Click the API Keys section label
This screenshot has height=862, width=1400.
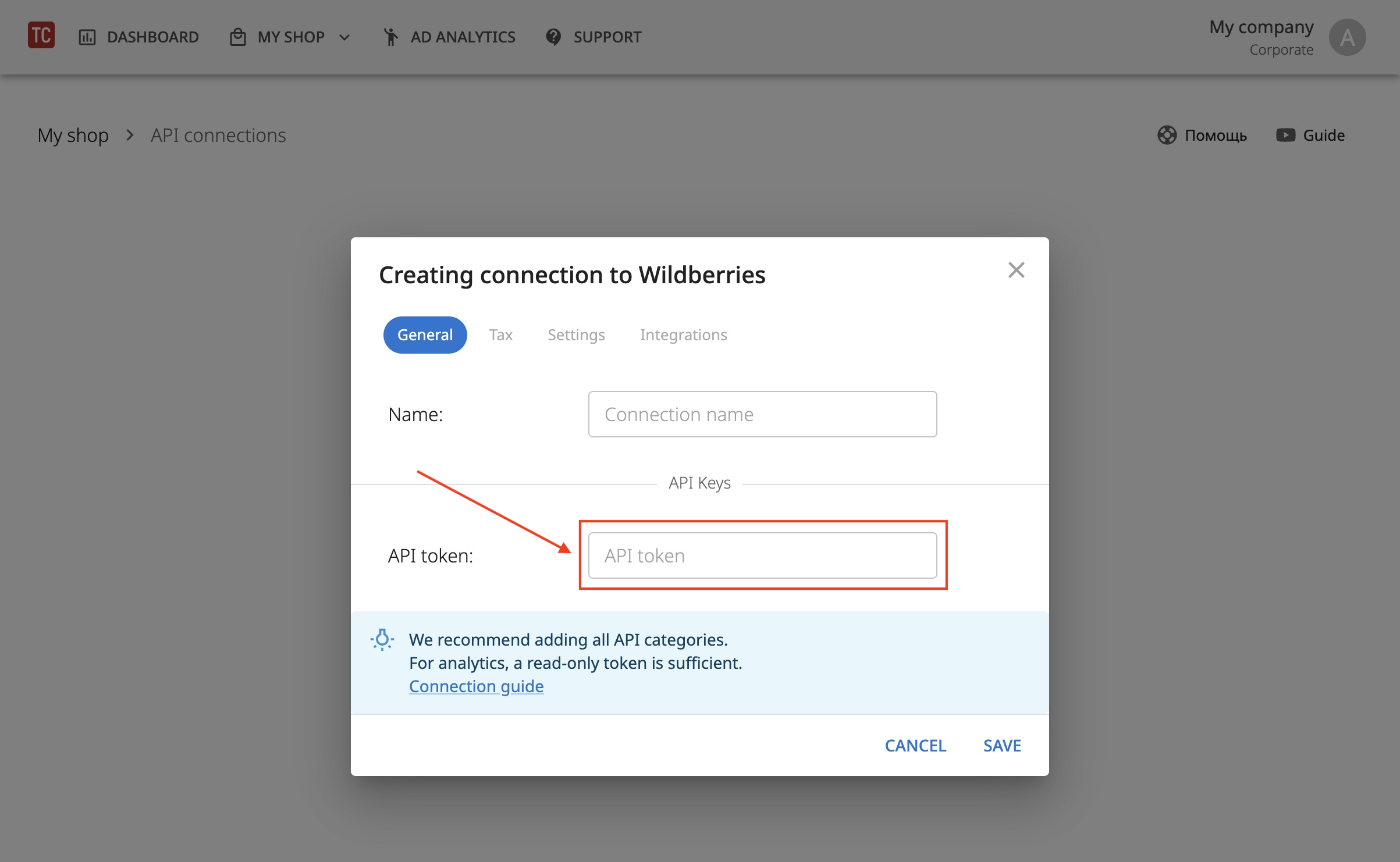tap(699, 483)
